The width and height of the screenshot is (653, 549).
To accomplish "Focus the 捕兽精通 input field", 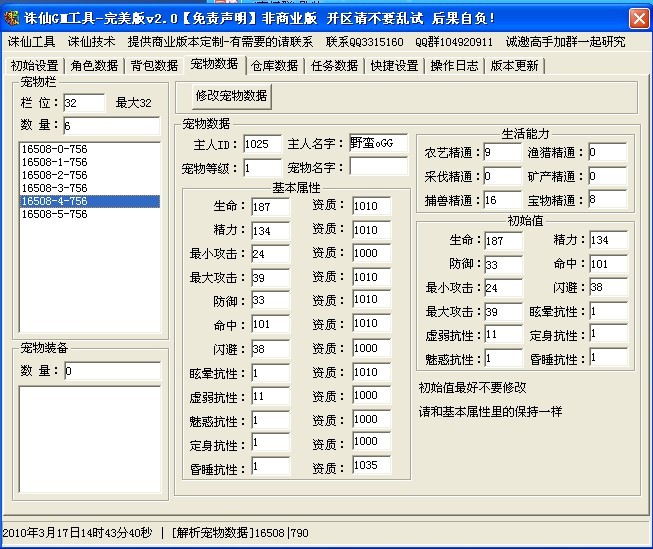I will tap(502, 200).
